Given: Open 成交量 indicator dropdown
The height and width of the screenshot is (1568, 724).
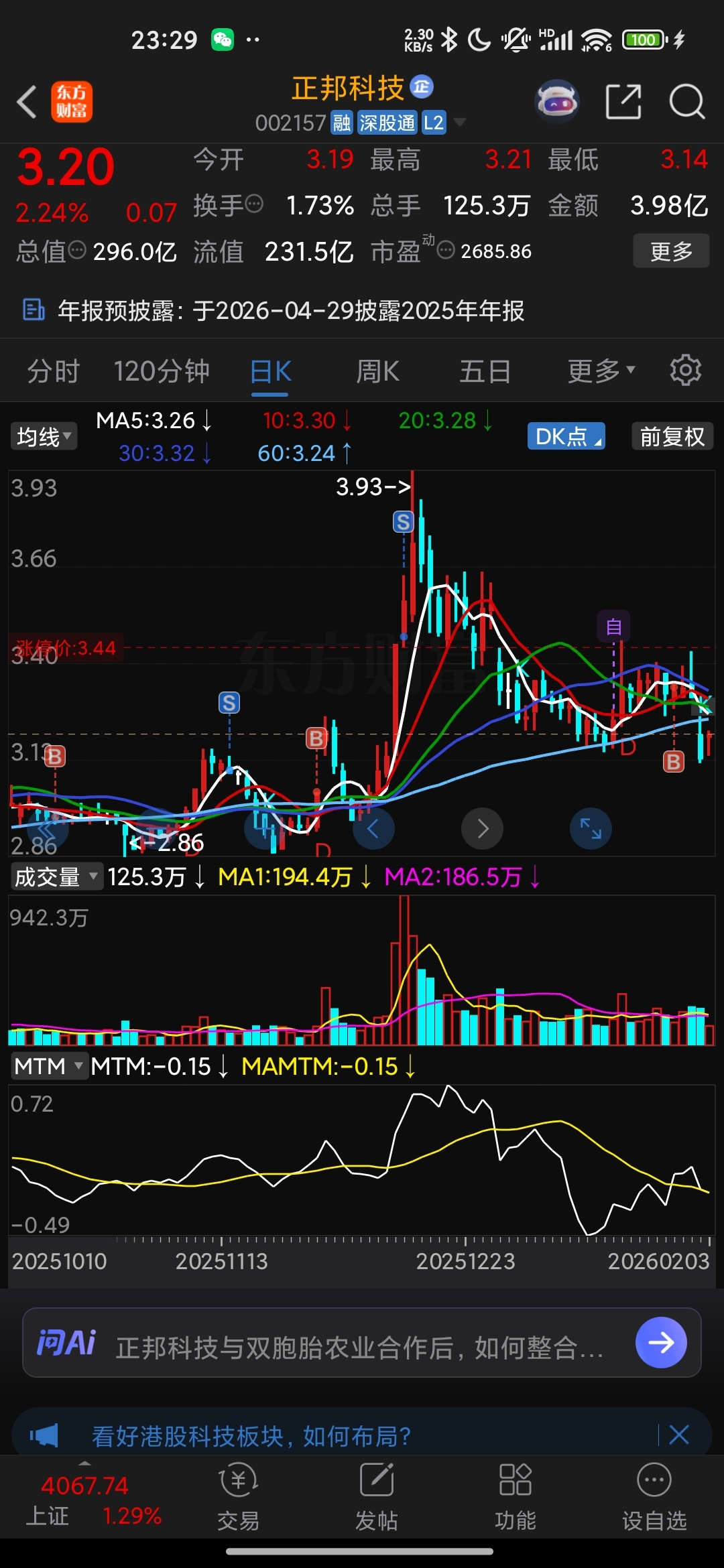Looking at the screenshot, I should pyautogui.click(x=57, y=876).
